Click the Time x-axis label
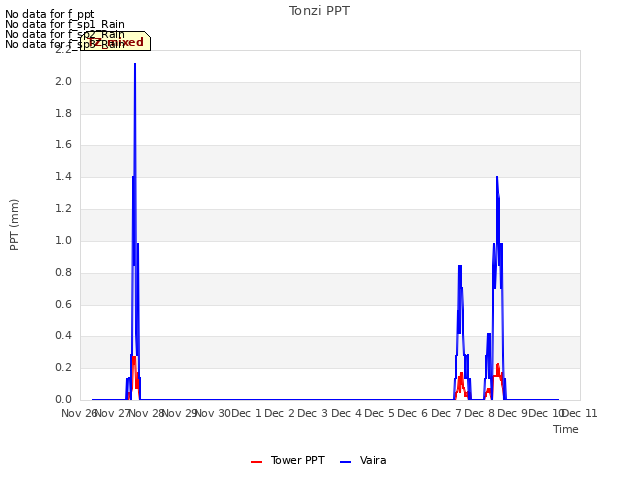 pos(566,429)
